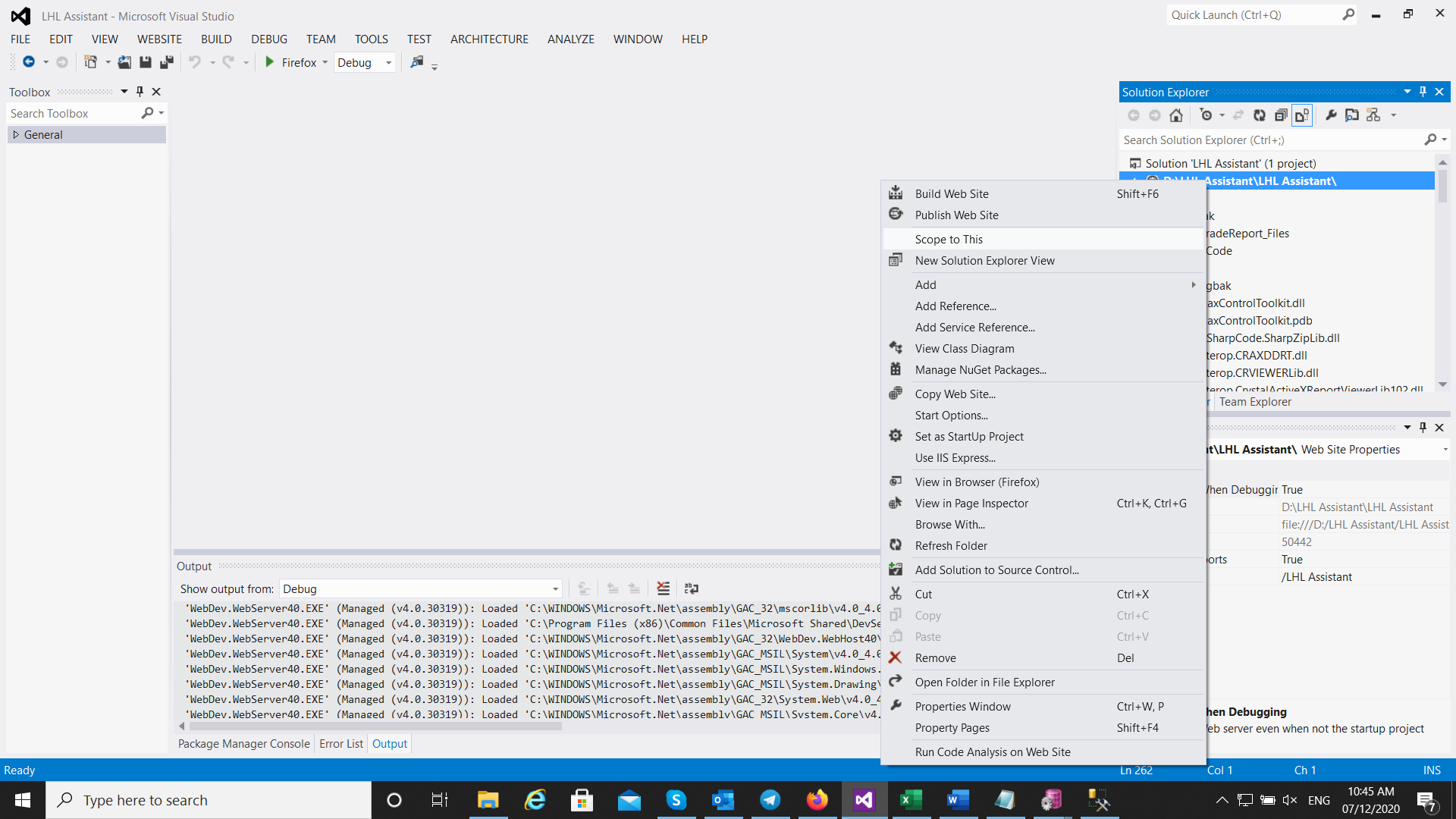Open Show output from Debug combo box

tap(421, 589)
